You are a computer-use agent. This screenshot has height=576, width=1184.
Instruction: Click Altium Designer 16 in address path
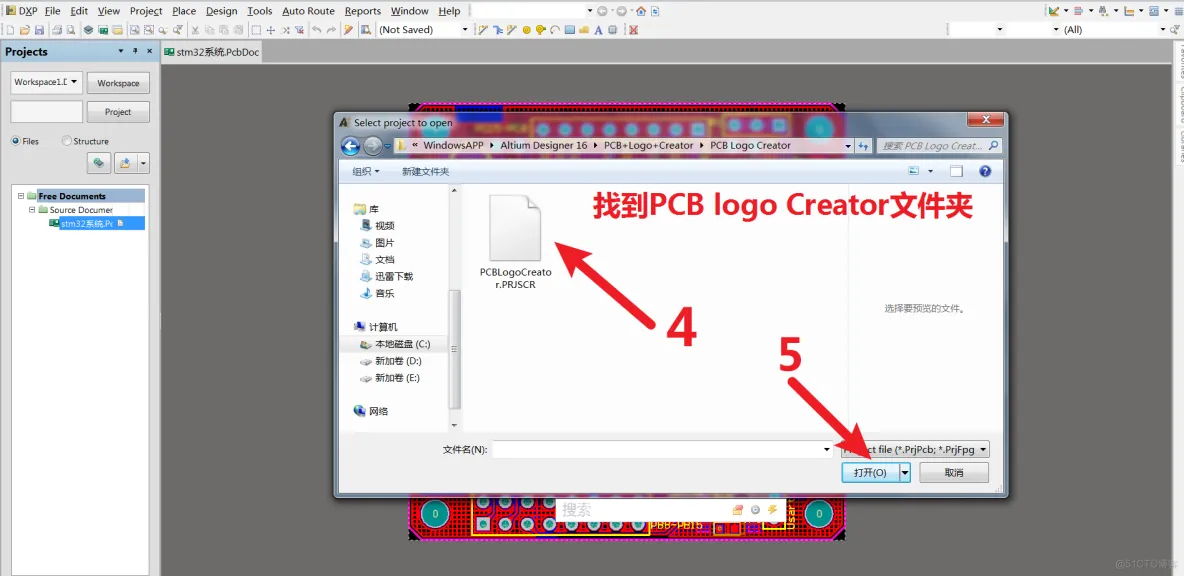click(544, 145)
